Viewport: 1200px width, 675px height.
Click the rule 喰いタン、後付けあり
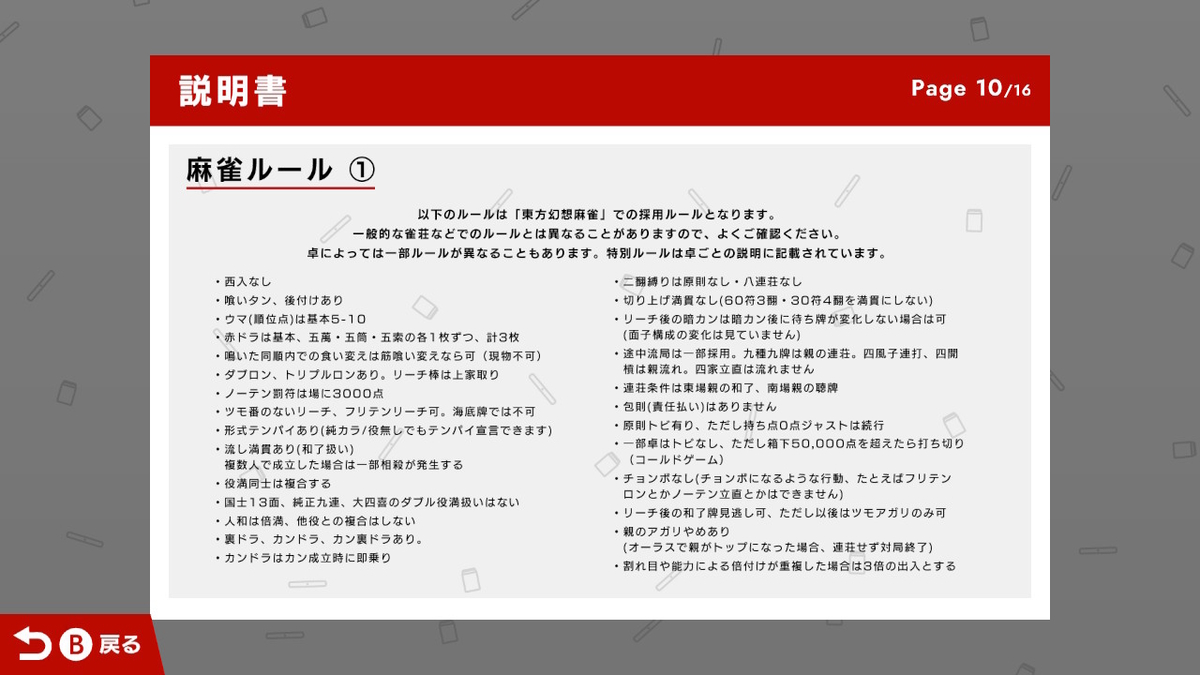279,300
